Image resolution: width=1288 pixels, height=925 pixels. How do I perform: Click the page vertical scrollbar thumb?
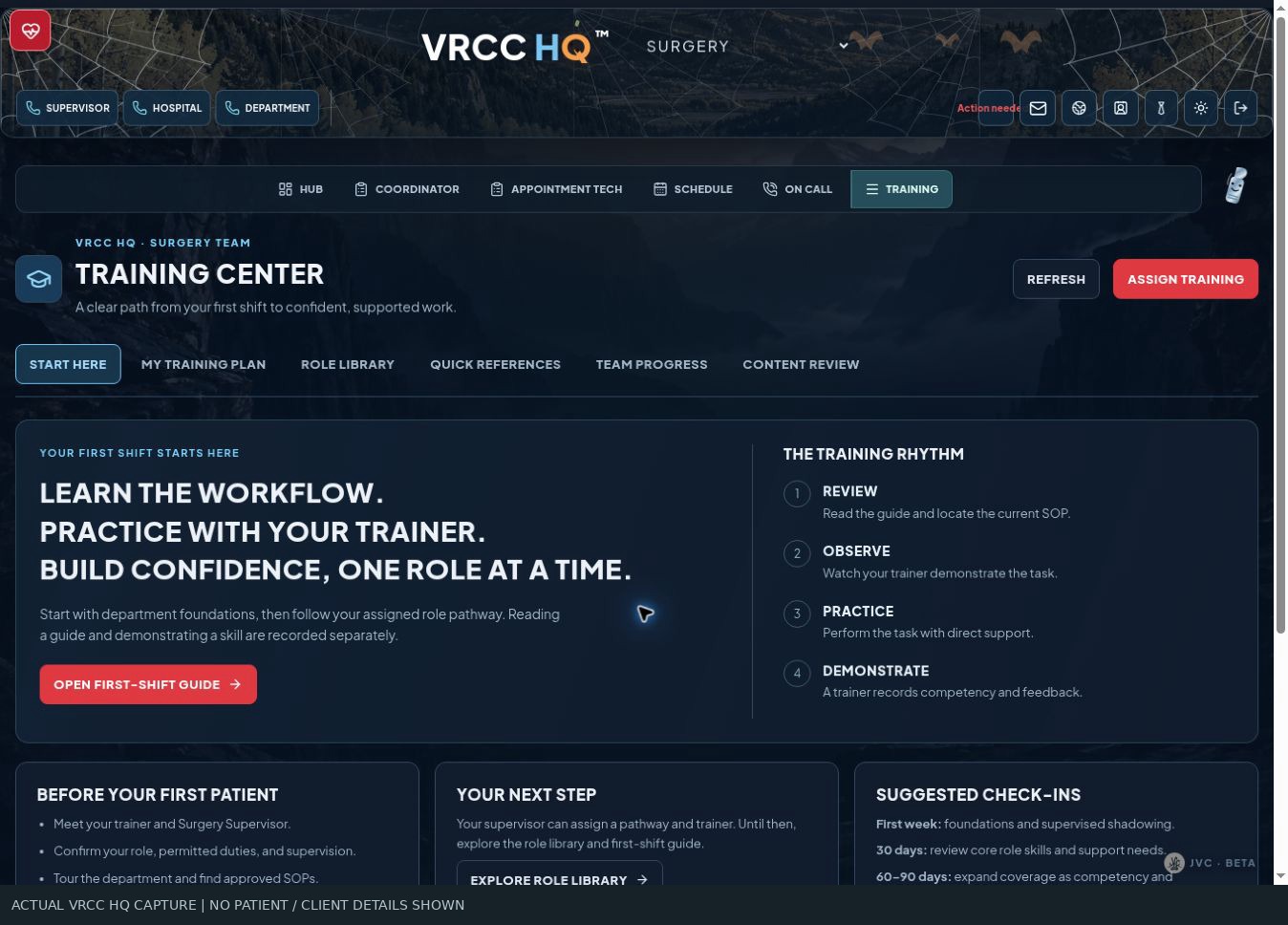pyautogui.click(x=1281, y=325)
